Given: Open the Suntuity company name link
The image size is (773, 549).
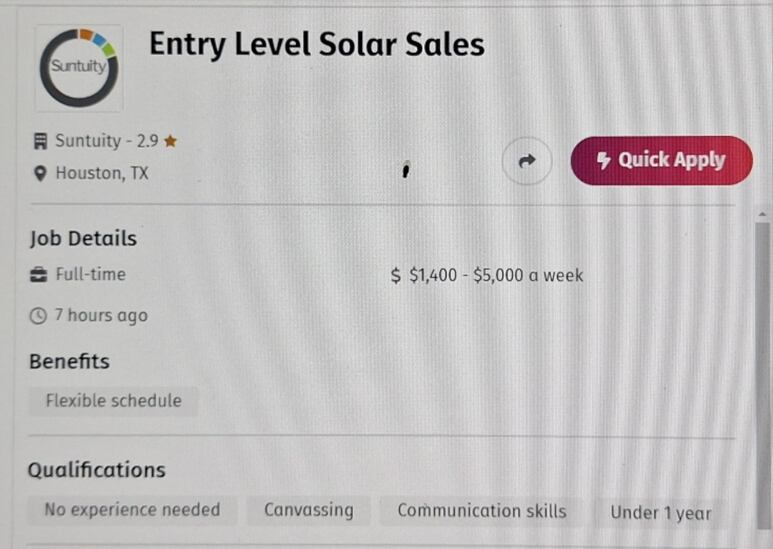Looking at the screenshot, I should point(88,141).
